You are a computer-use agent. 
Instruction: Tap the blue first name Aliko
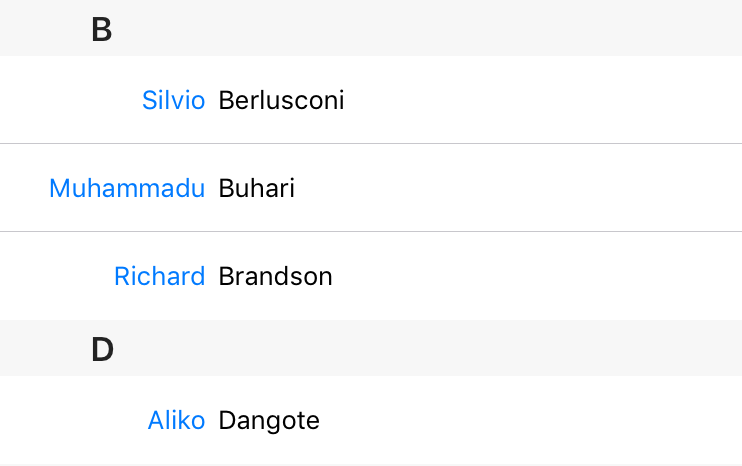tap(176, 420)
